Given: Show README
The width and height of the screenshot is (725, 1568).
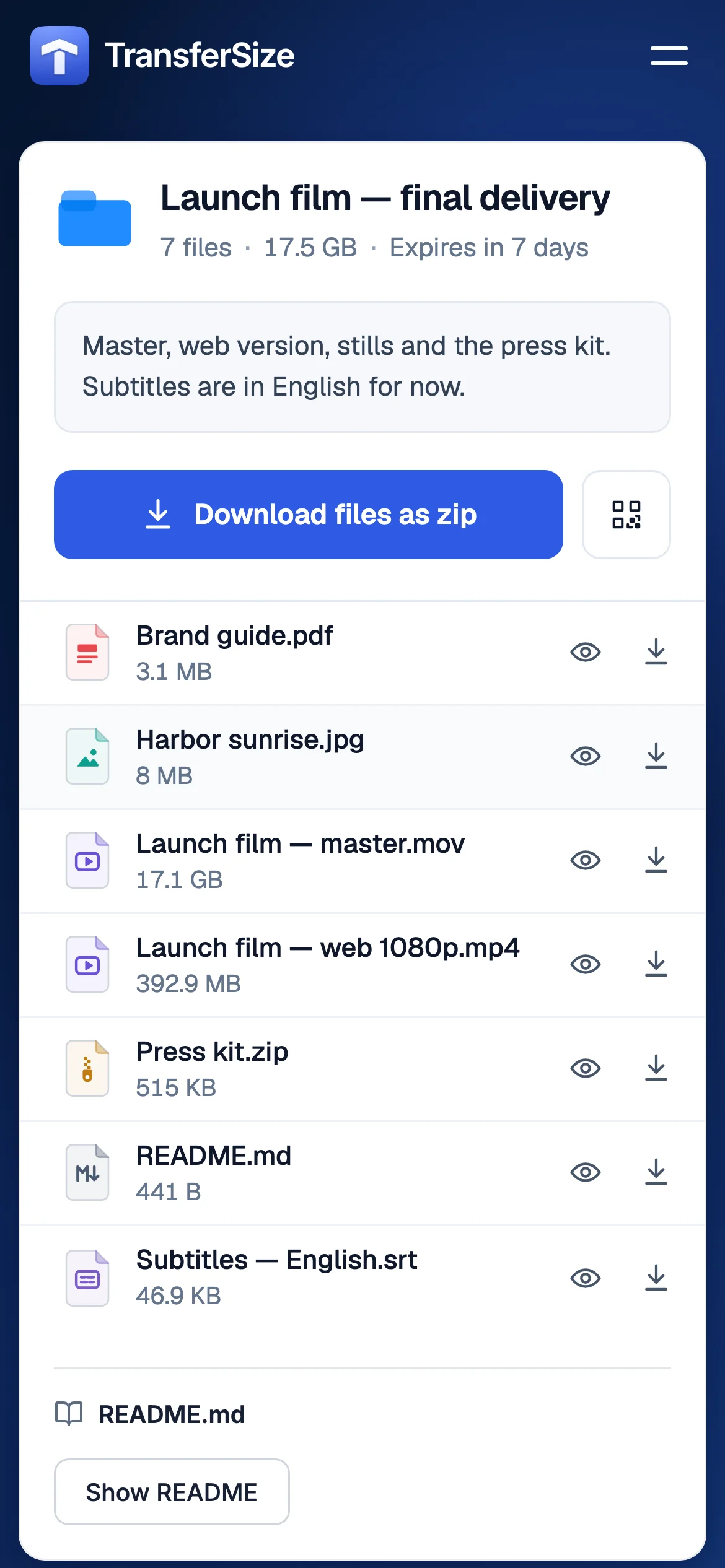Looking at the screenshot, I should (x=172, y=1492).
